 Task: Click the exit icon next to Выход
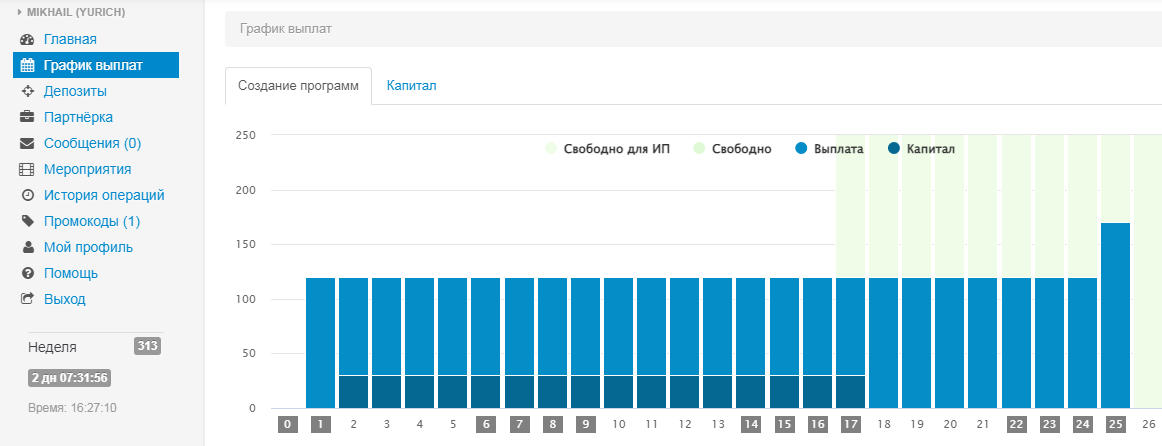coord(27,299)
